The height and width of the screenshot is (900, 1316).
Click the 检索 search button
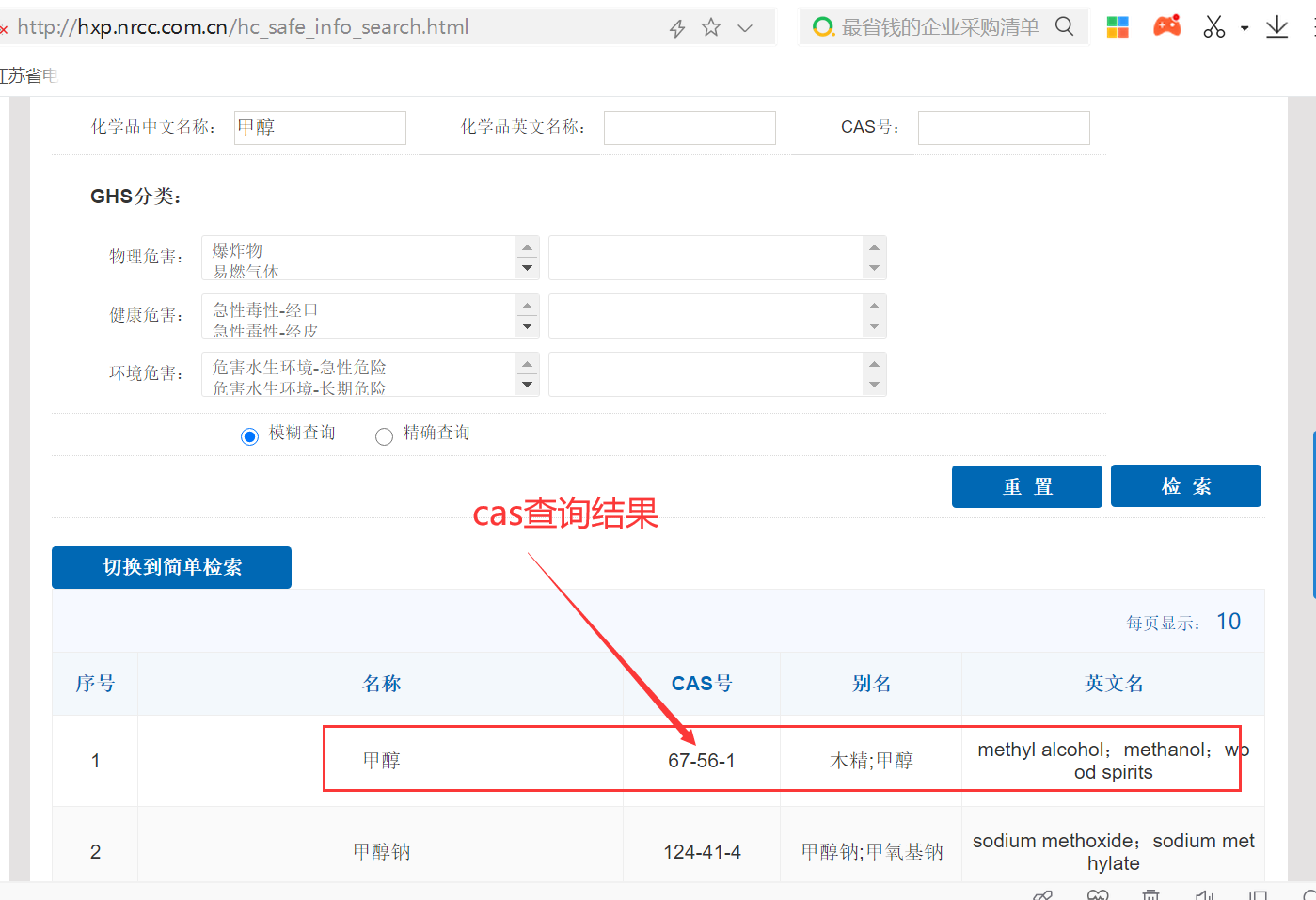1185,485
